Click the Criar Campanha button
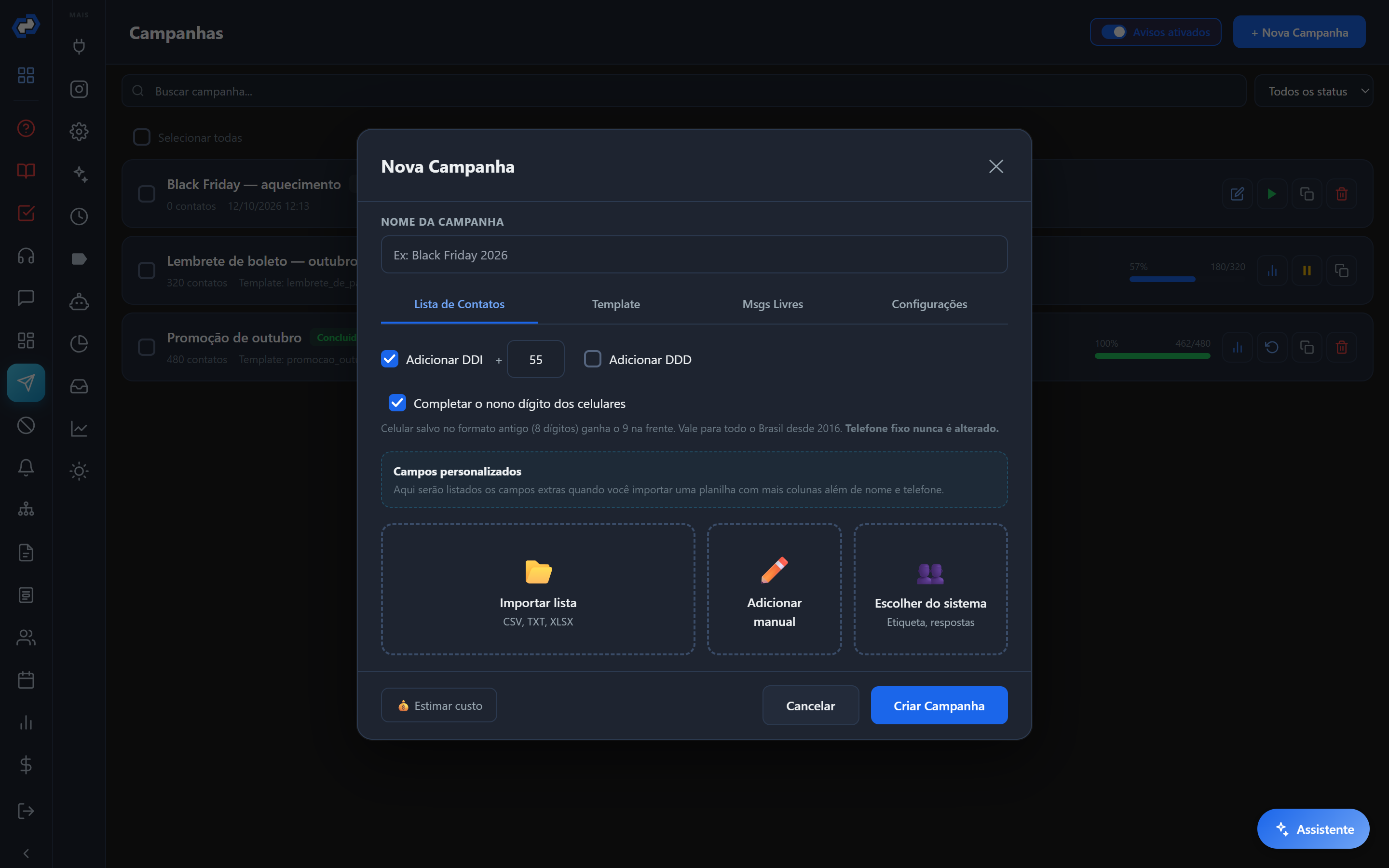Image resolution: width=1389 pixels, height=868 pixels. 939,705
